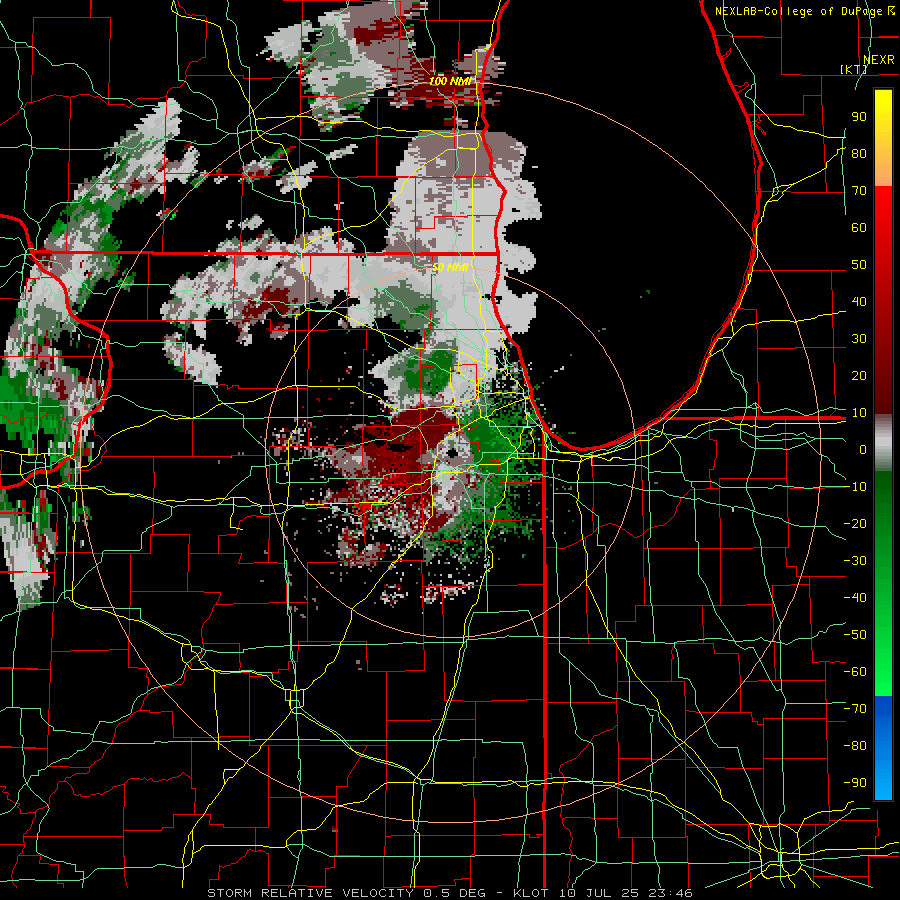Click the -80 value on velocity scale
The width and height of the screenshot is (900, 900).
[855, 746]
